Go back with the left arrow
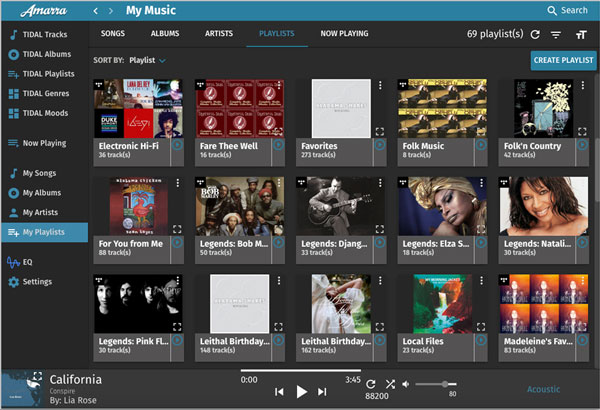Viewport: 600px width, 410px height. (x=96, y=11)
